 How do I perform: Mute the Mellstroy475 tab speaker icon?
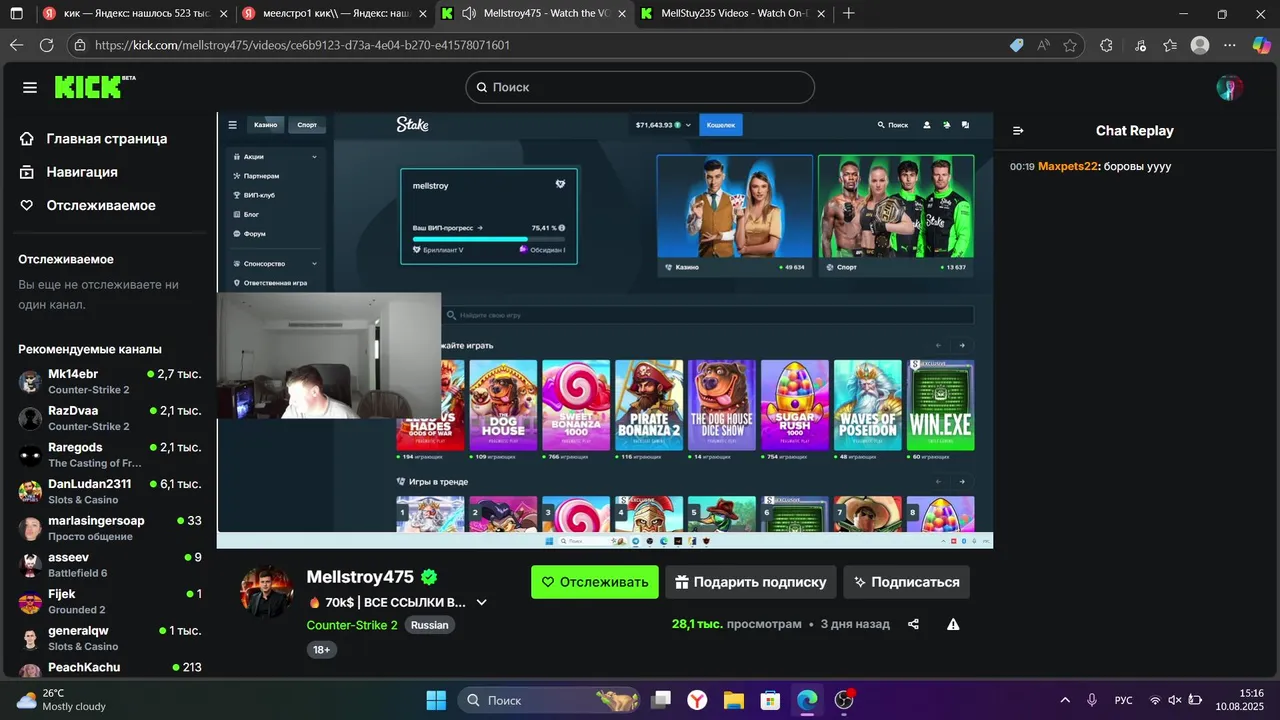point(467,14)
